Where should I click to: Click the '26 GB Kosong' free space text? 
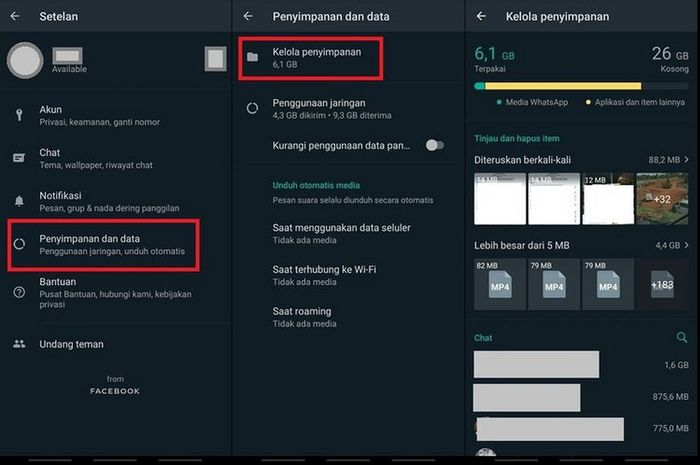670,59
